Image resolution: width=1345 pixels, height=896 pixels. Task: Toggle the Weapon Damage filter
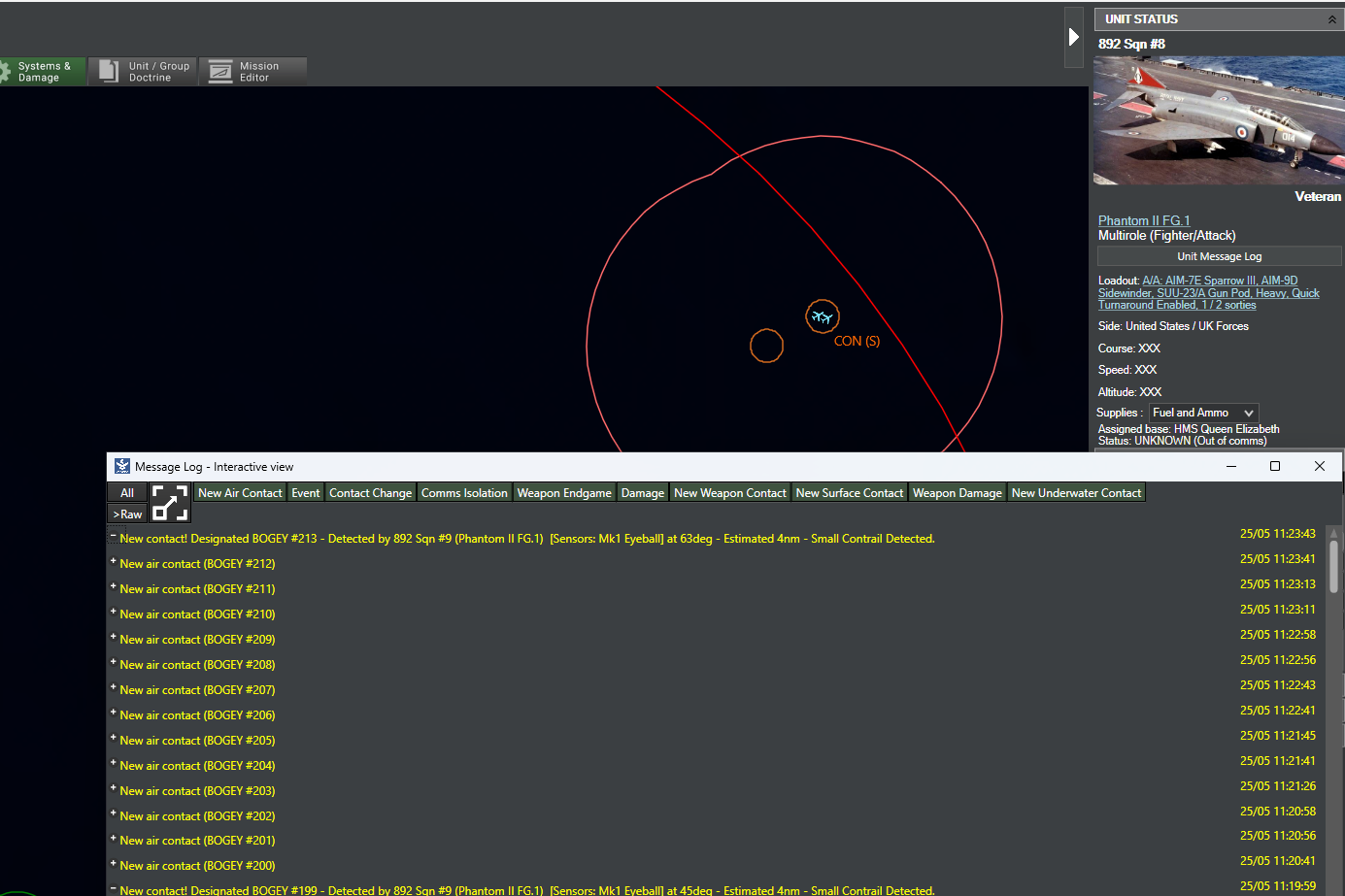pyautogui.click(x=958, y=493)
